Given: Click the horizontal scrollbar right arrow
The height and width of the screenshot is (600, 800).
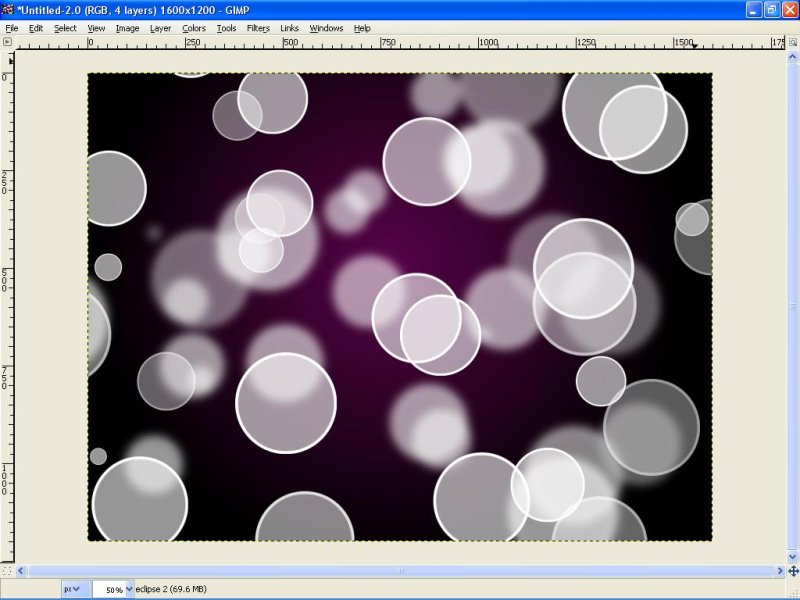Looking at the screenshot, I should point(779,571).
